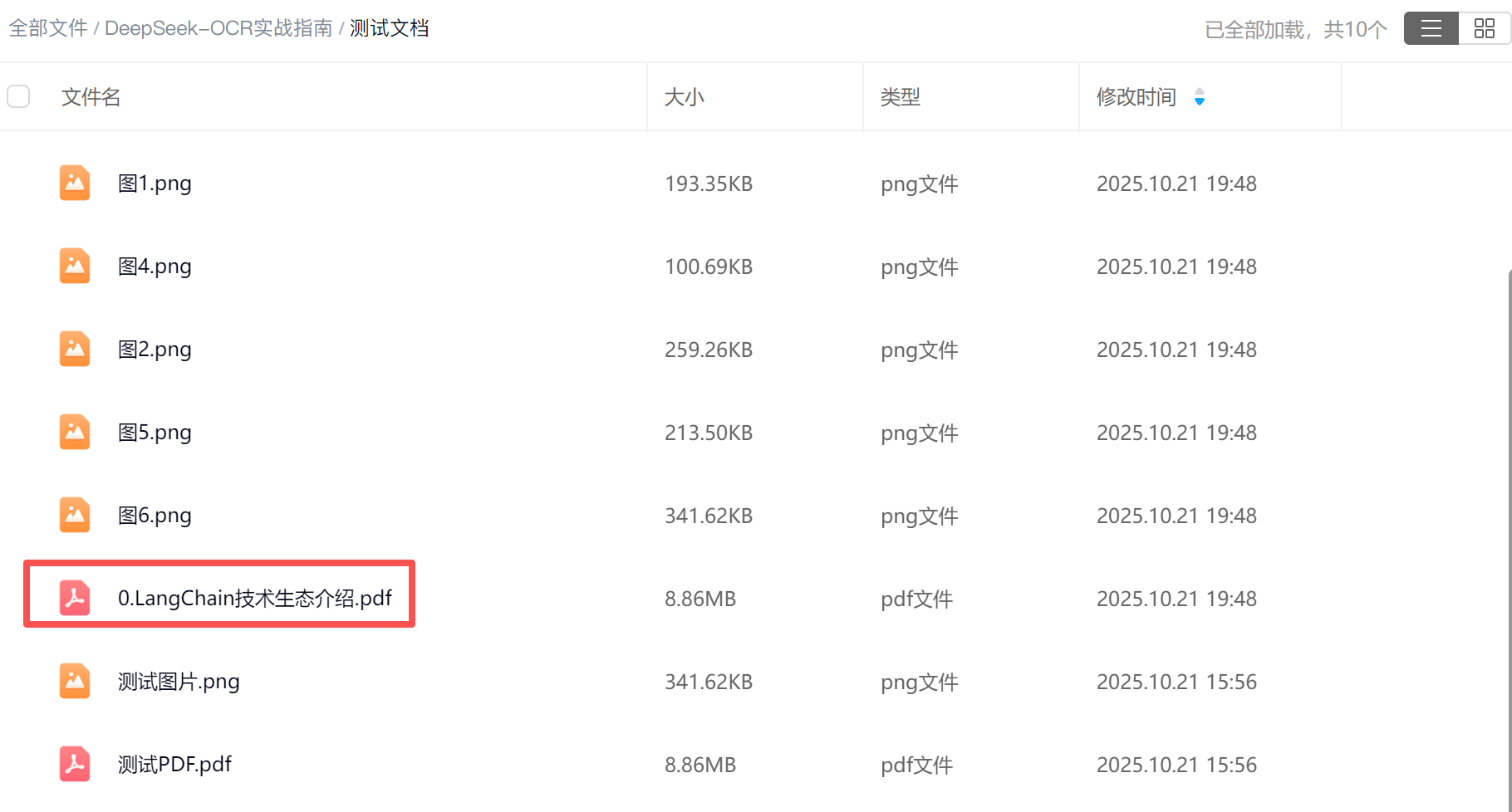
Task: Click the 213.50KB size cell
Action: click(709, 433)
